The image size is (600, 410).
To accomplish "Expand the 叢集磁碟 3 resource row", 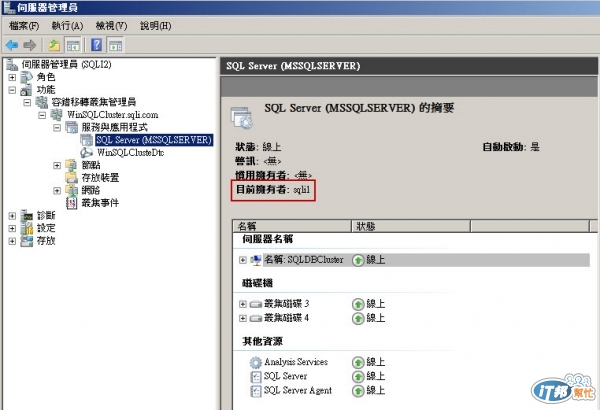I will [x=243, y=304].
